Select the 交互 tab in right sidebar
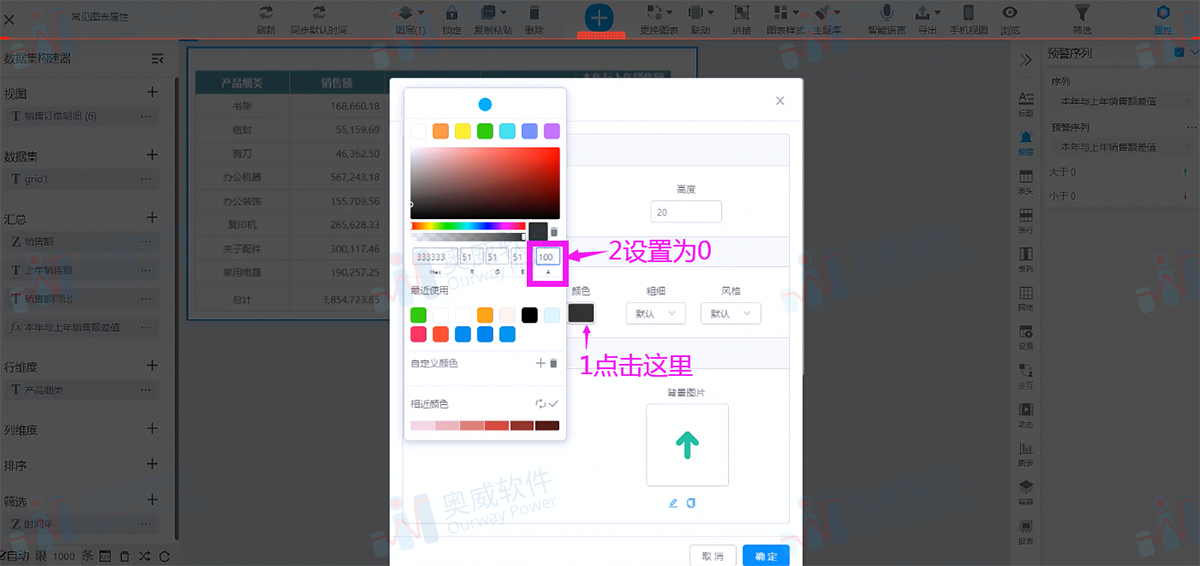Viewport: 1200px width, 566px height. pos(1026,376)
